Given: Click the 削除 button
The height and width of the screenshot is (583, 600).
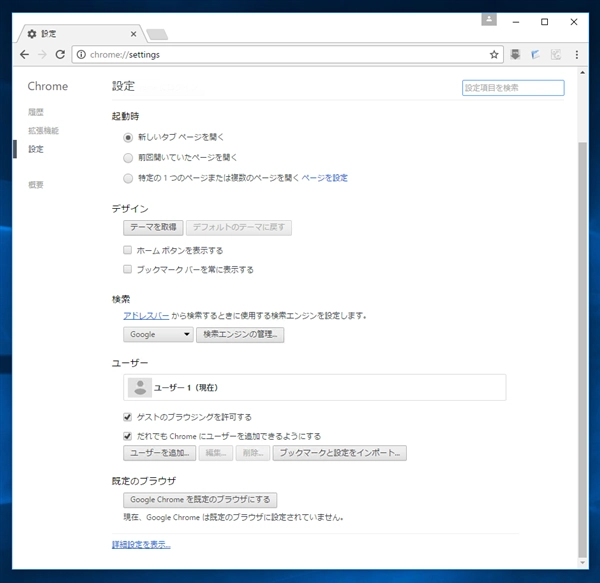Looking at the screenshot, I should (253, 453).
